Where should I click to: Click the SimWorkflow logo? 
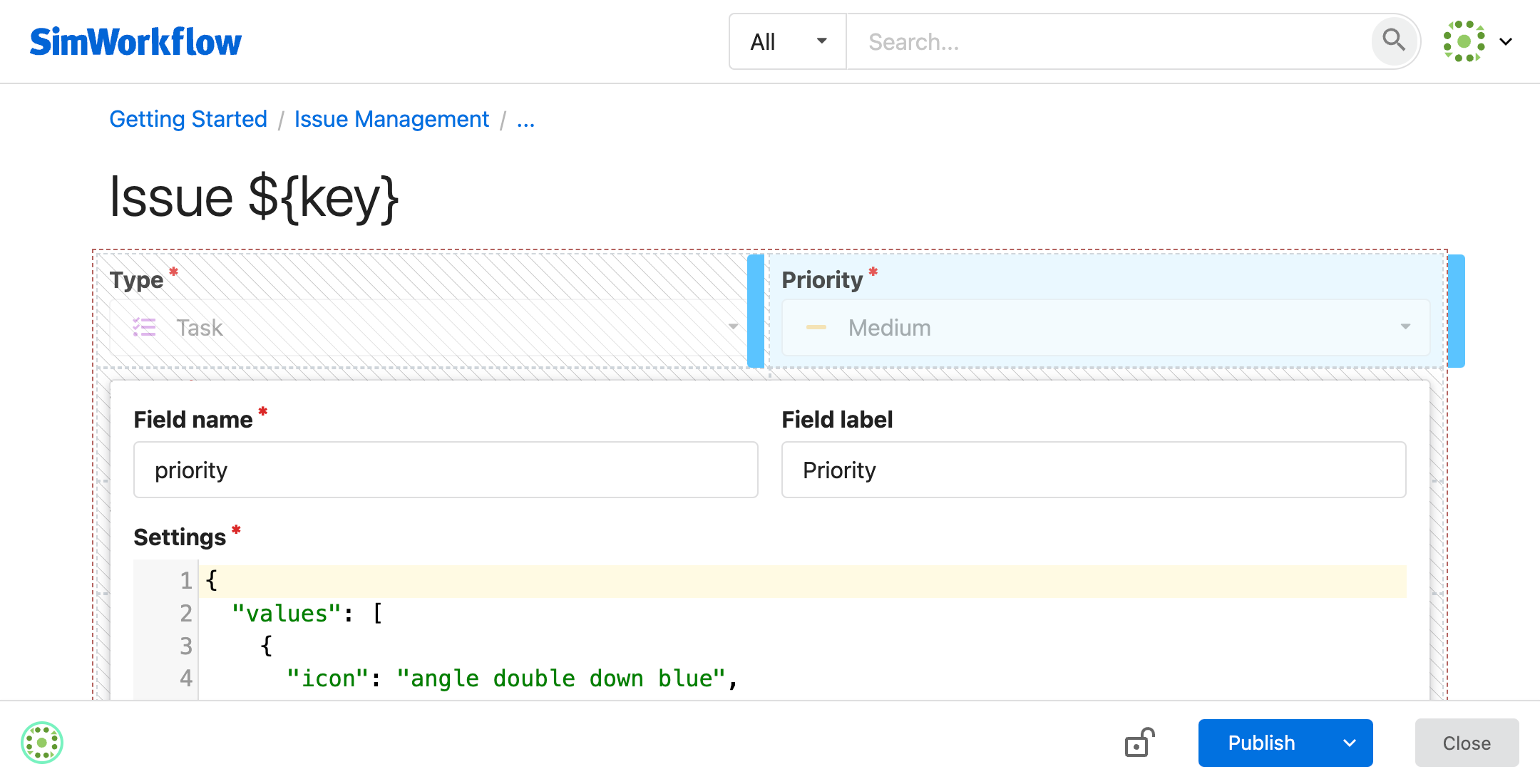135,42
